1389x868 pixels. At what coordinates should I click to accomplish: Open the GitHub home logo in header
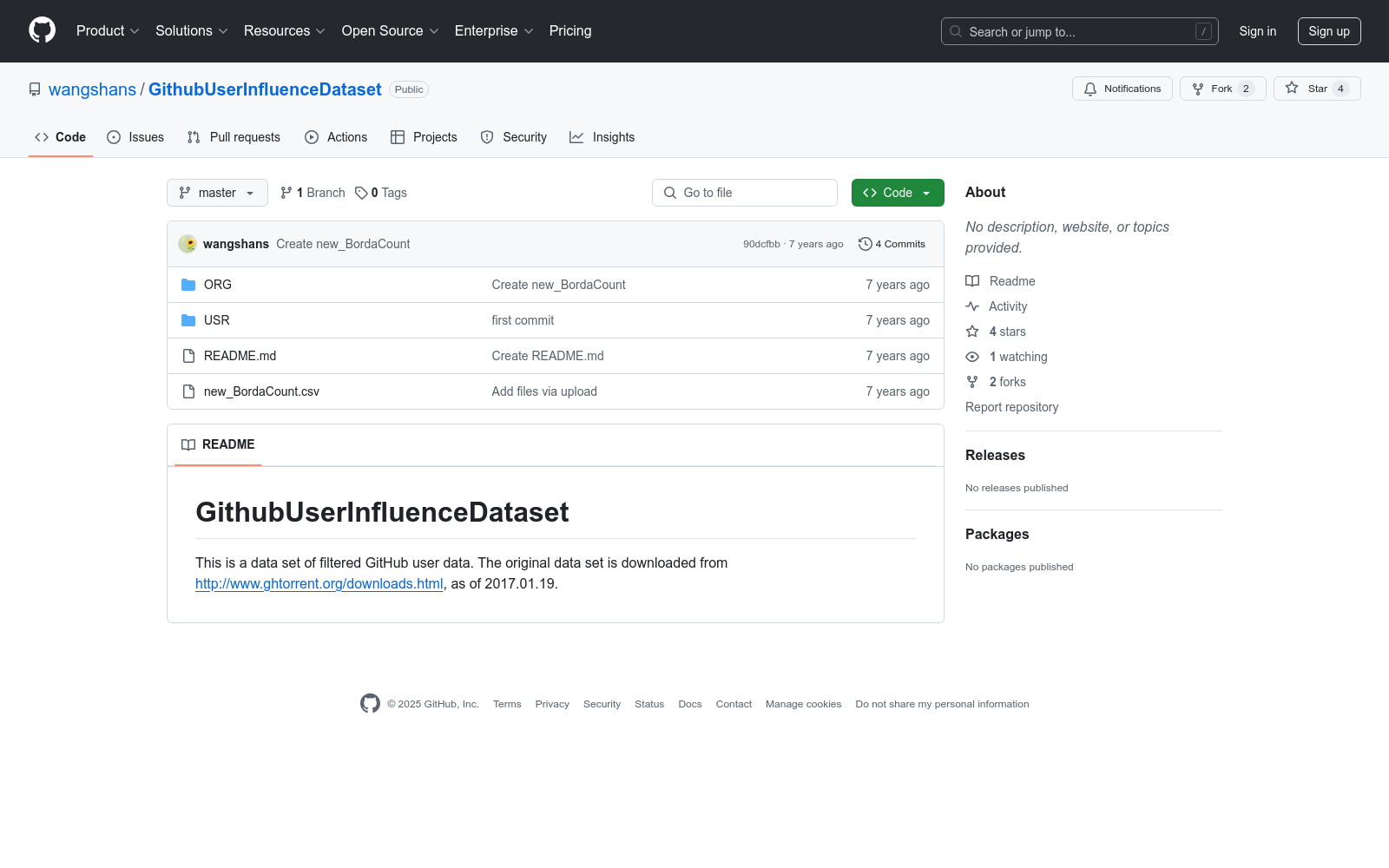point(42,30)
